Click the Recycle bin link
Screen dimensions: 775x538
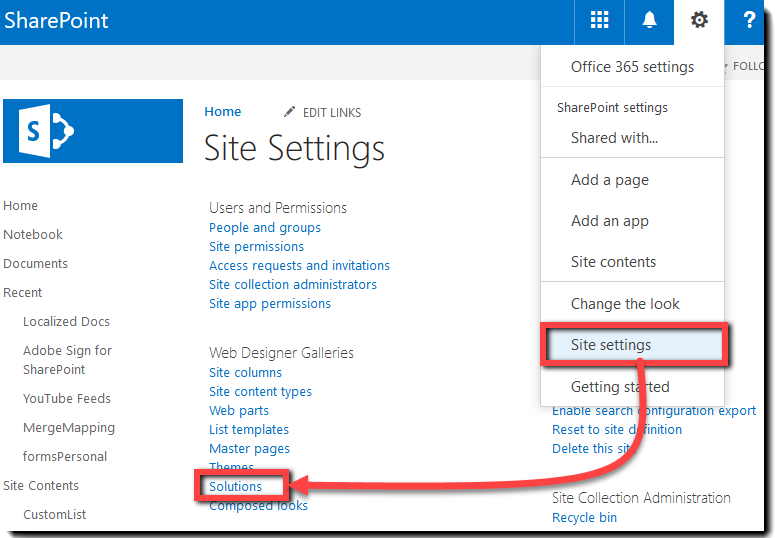[584, 518]
